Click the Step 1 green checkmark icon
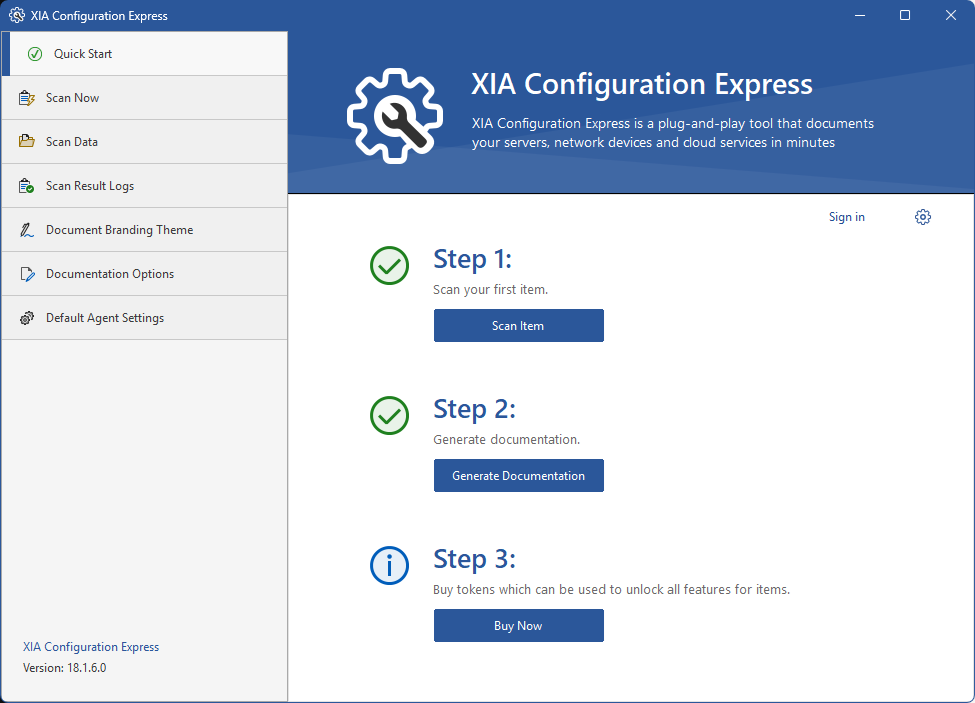This screenshot has width=975, height=703. (x=389, y=265)
